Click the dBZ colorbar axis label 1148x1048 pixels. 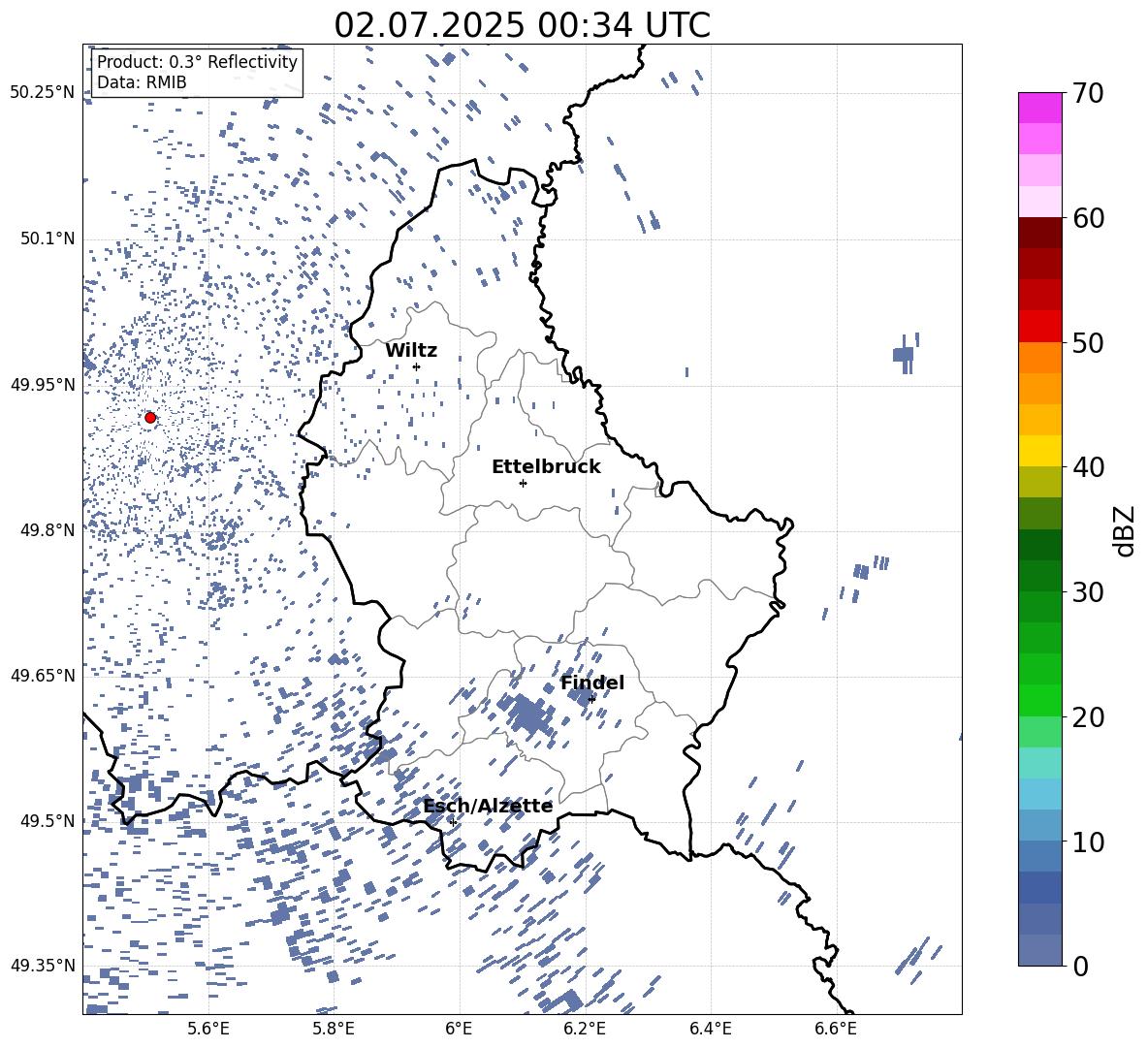(x=1126, y=530)
